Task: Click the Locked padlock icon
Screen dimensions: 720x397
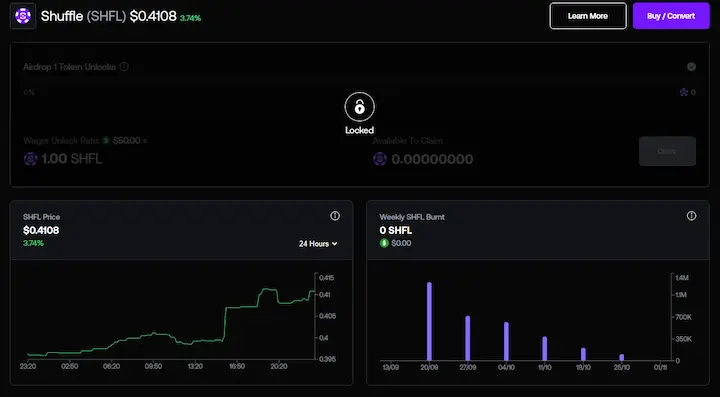Action: coord(360,107)
